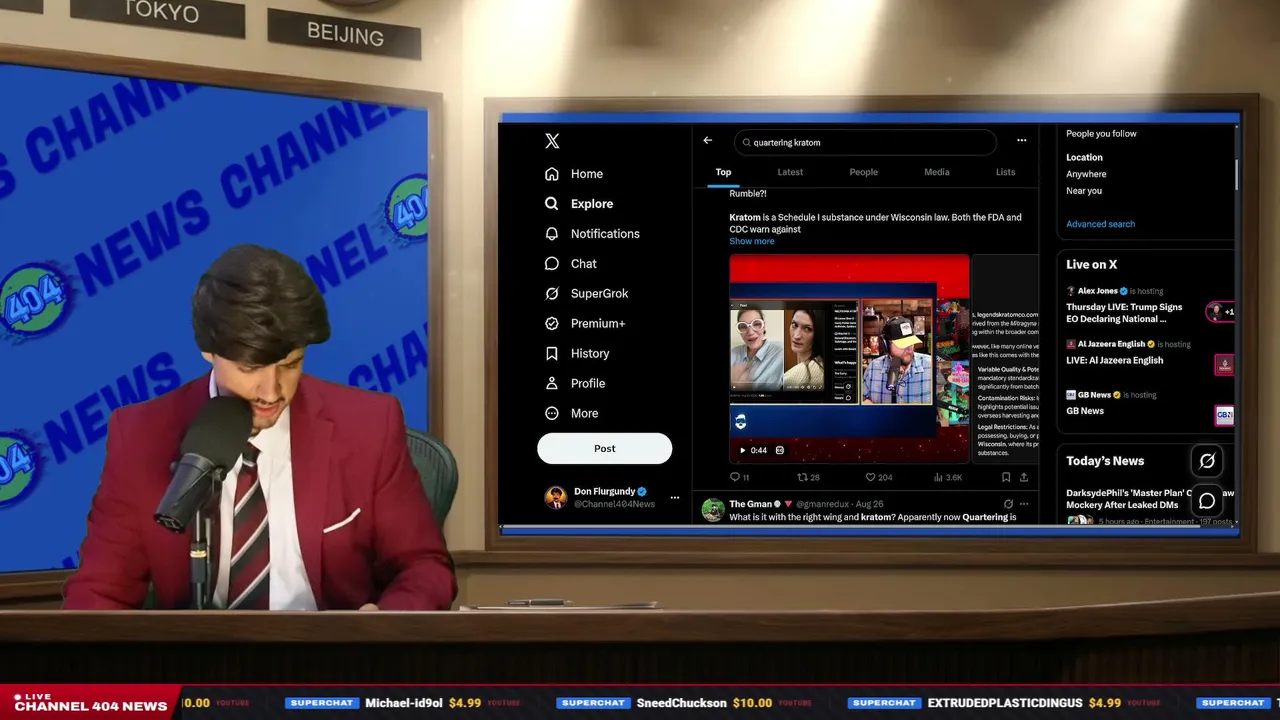Click the "Today's News" heading
Viewport: 1280px width, 720px height.
coord(1105,461)
